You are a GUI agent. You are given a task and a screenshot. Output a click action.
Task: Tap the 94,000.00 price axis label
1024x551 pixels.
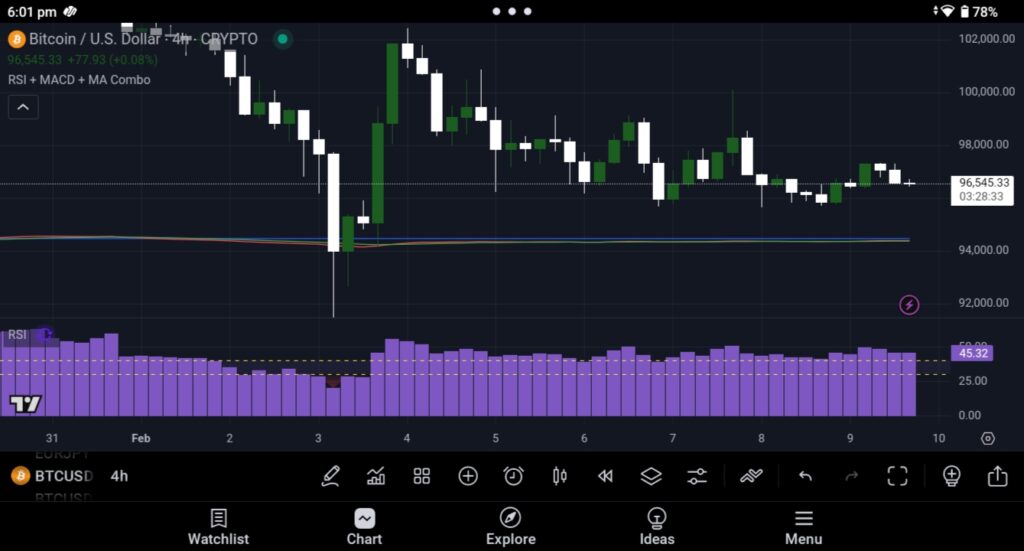tap(984, 250)
